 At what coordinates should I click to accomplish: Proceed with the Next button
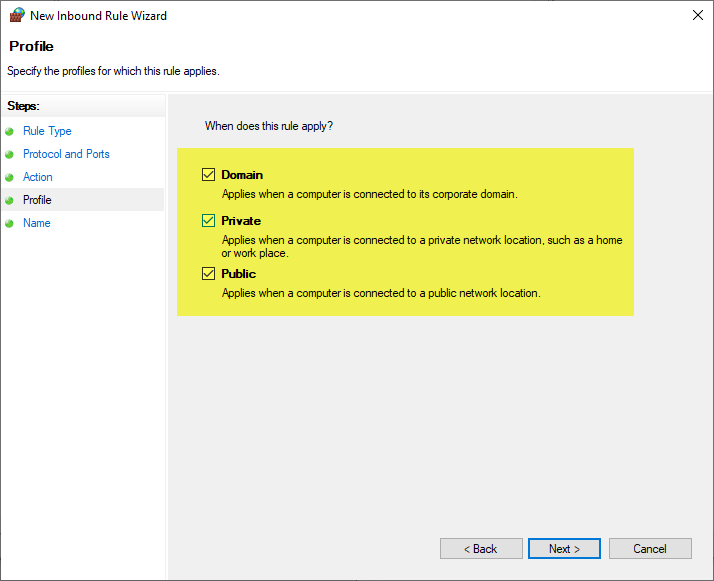(x=564, y=549)
